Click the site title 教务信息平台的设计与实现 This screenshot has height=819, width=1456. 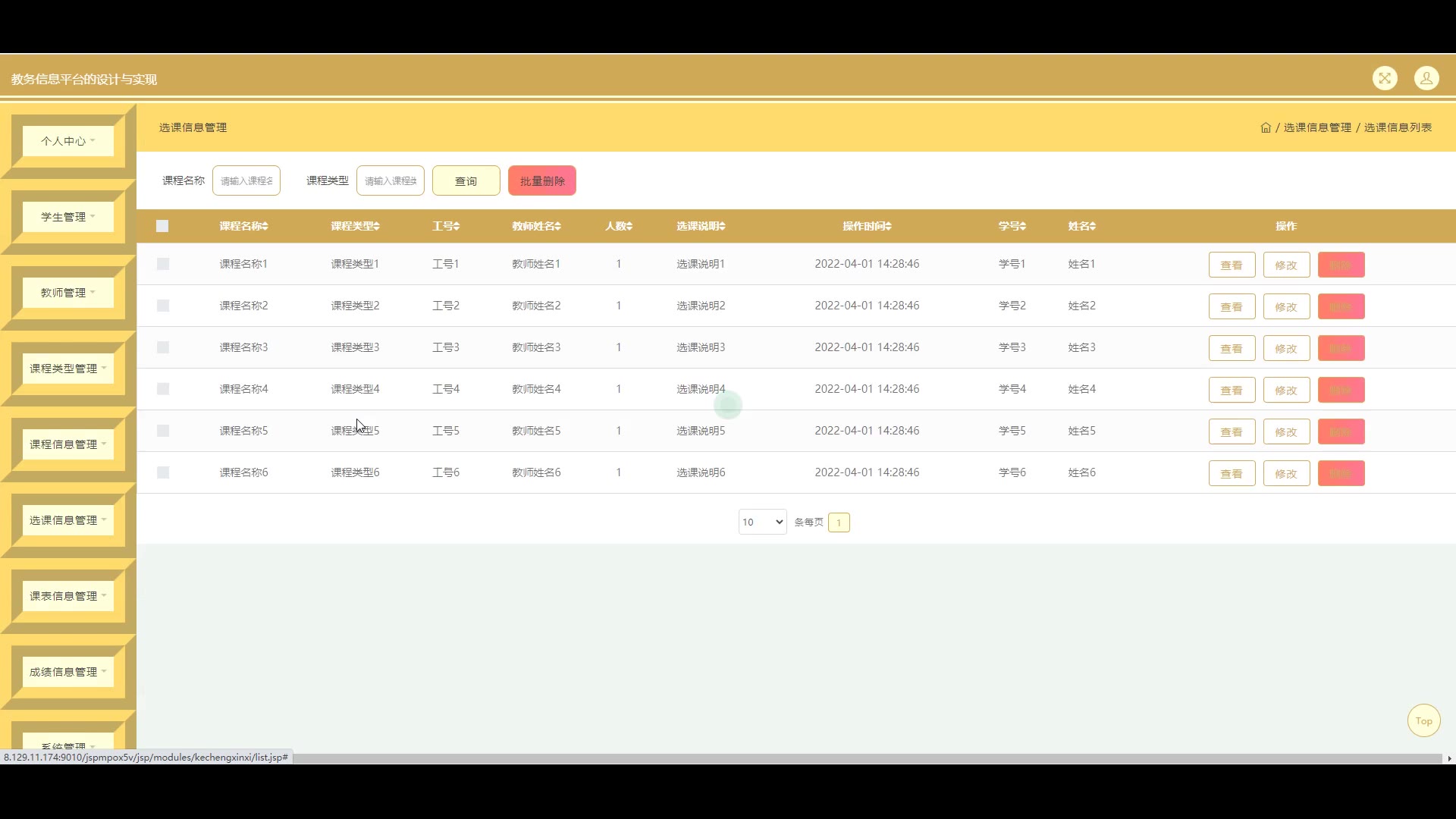point(84,79)
